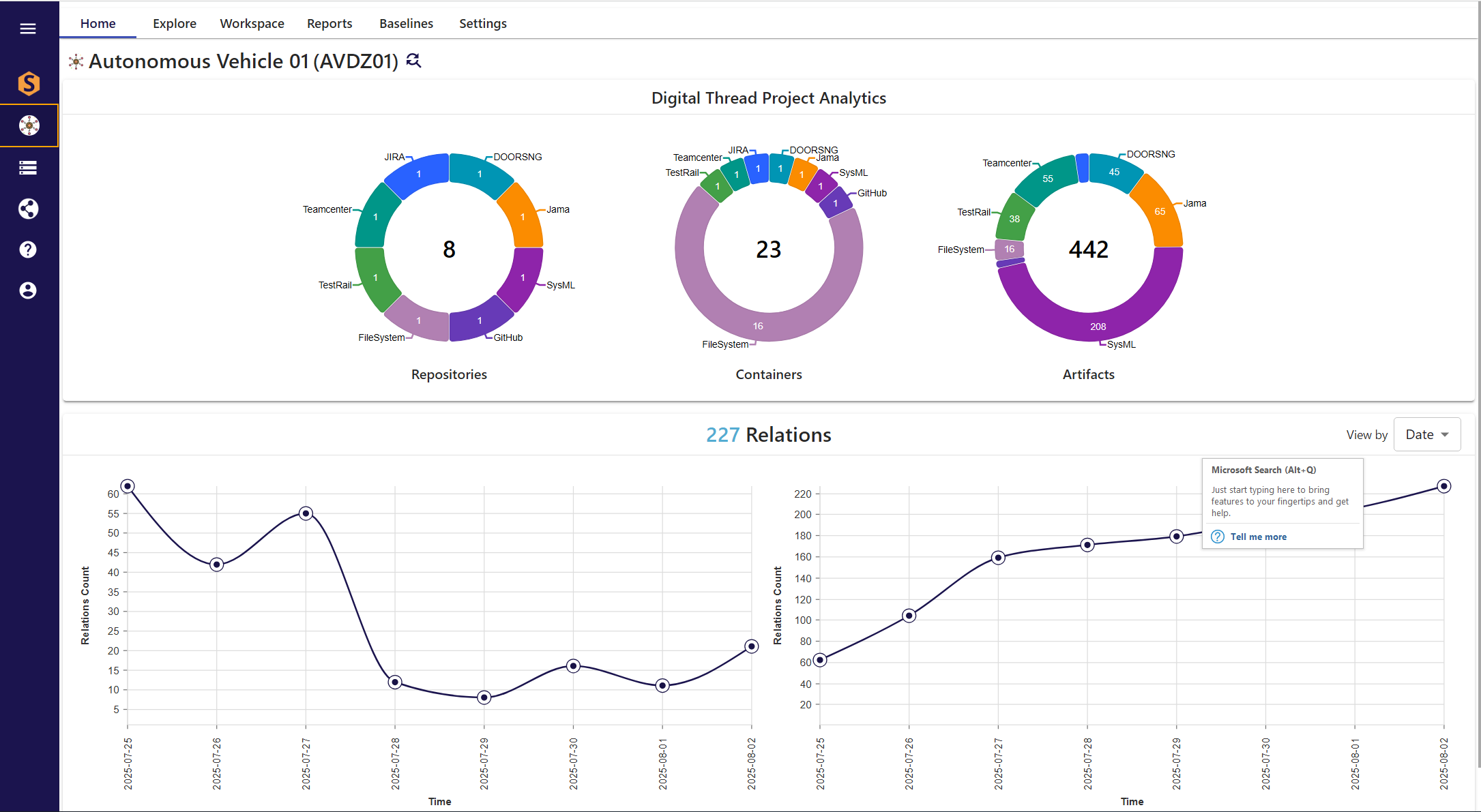This screenshot has width=1481, height=812.
Task: Click FileSystem segment in Repositories donut
Action: click(x=418, y=320)
